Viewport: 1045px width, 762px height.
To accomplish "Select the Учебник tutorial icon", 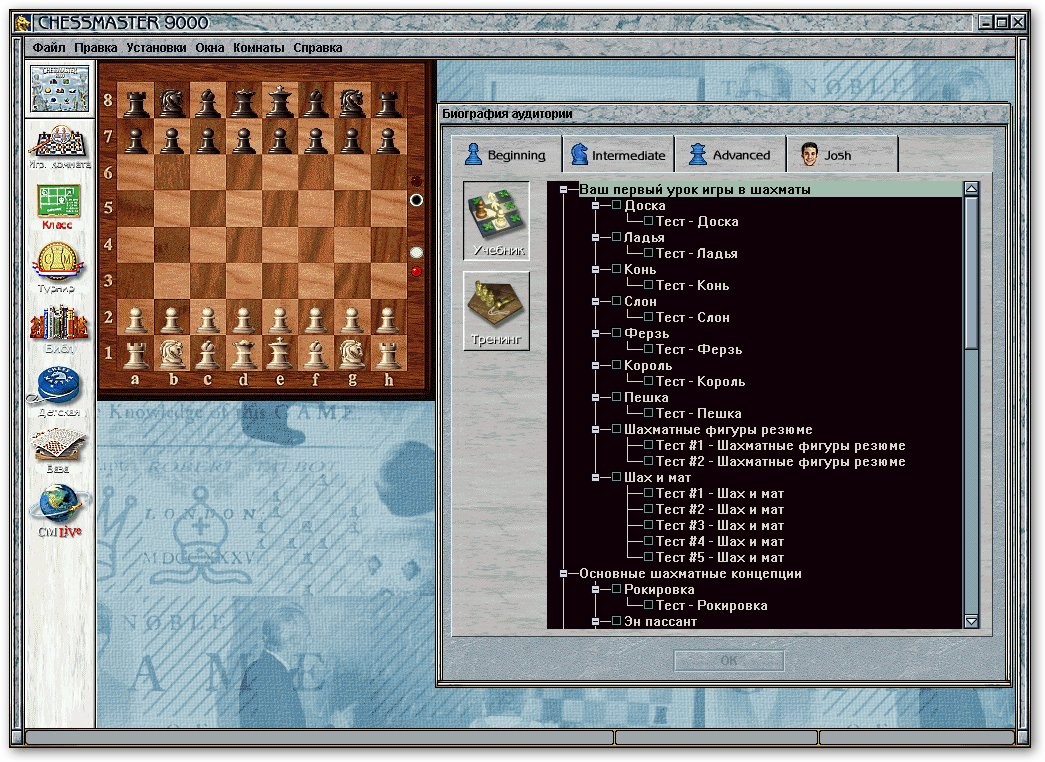I will (x=497, y=221).
